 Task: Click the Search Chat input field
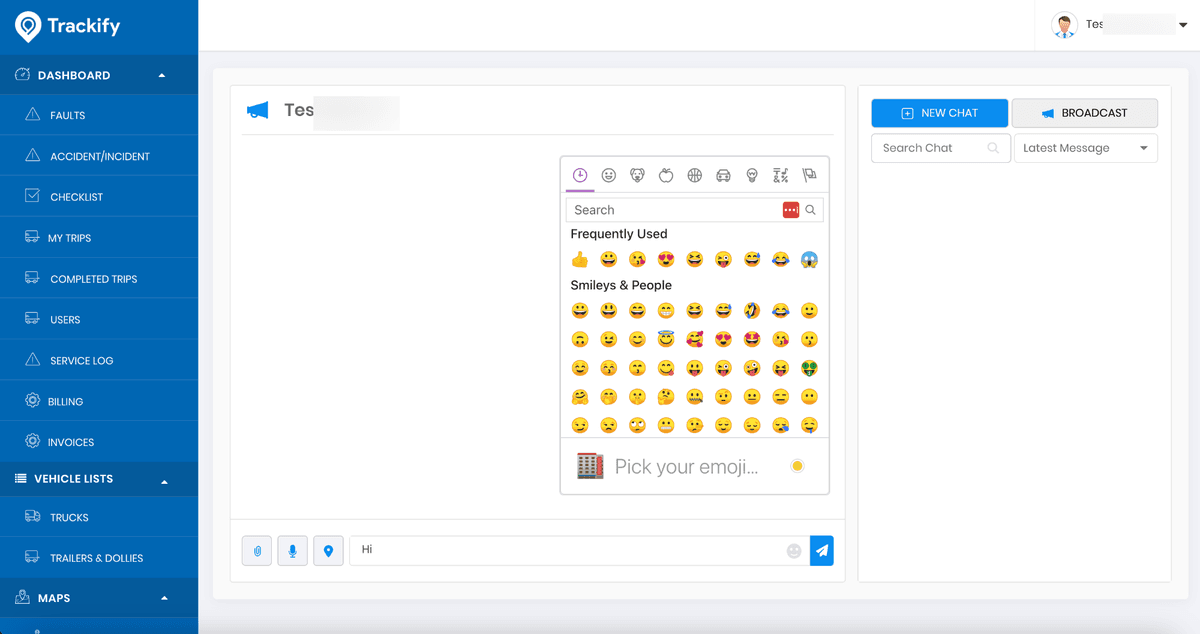[x=930, y=148]
